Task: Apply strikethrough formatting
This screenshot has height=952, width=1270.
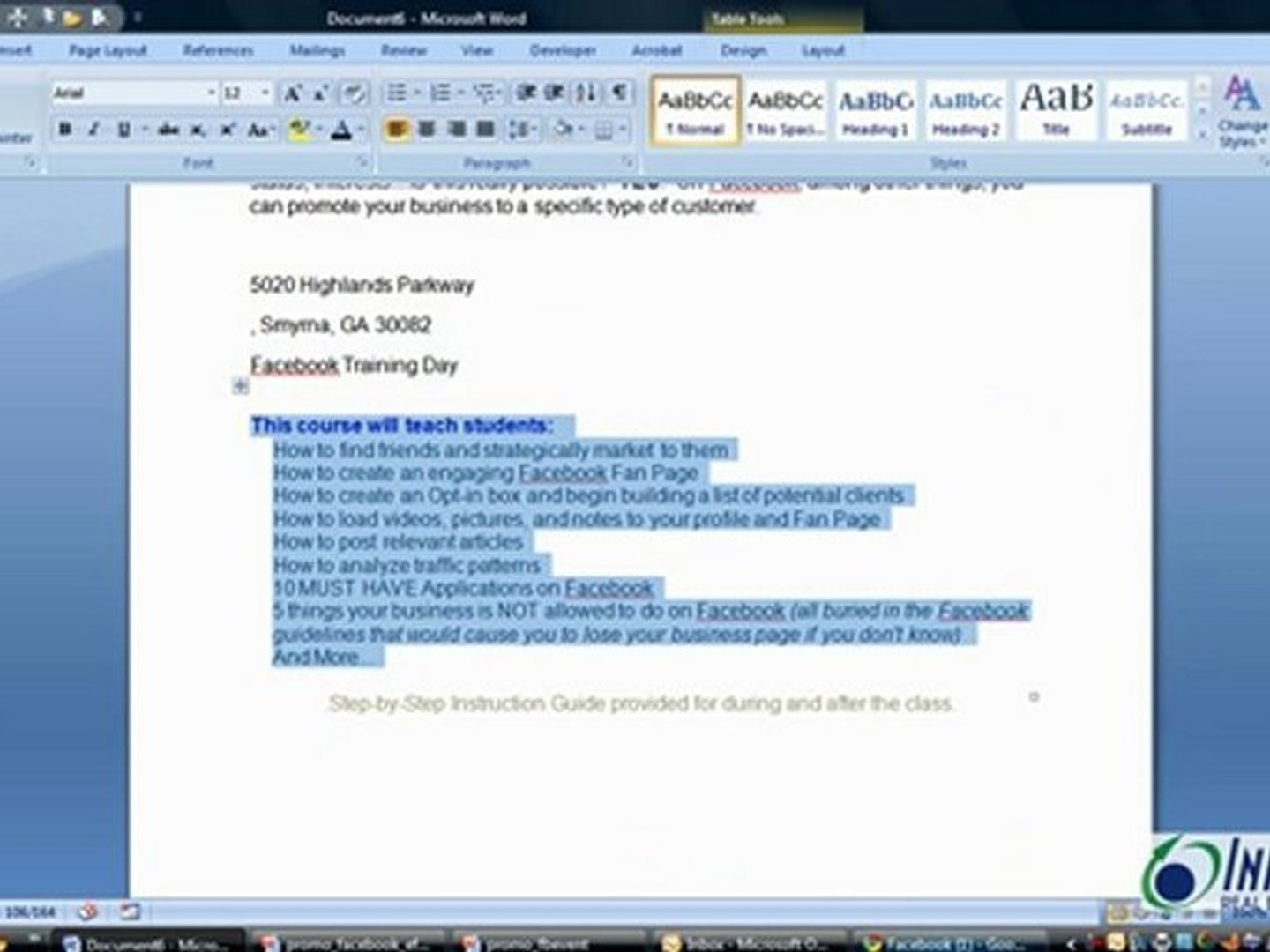Action: coord(168,130)
